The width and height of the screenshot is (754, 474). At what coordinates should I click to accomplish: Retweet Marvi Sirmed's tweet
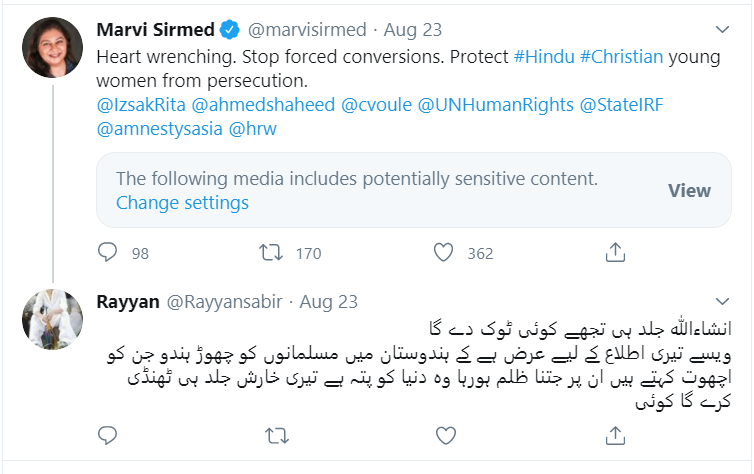[x=271, y=252]
